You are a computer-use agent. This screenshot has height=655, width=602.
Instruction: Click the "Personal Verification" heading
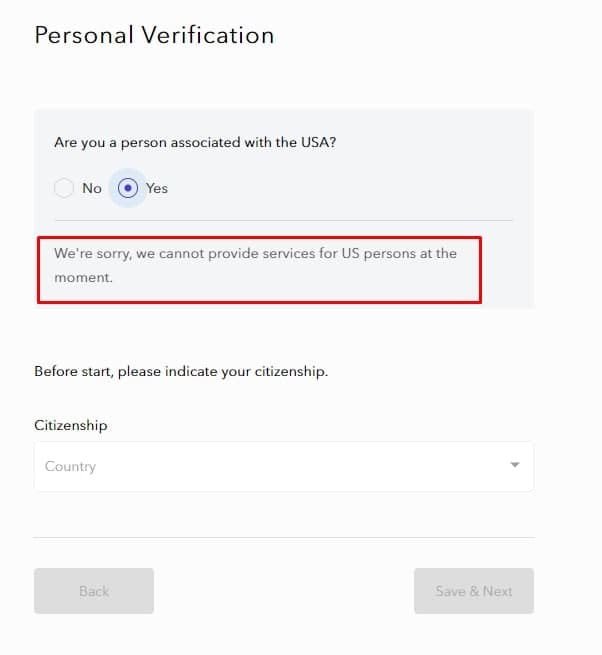click(x=154, y=35)
